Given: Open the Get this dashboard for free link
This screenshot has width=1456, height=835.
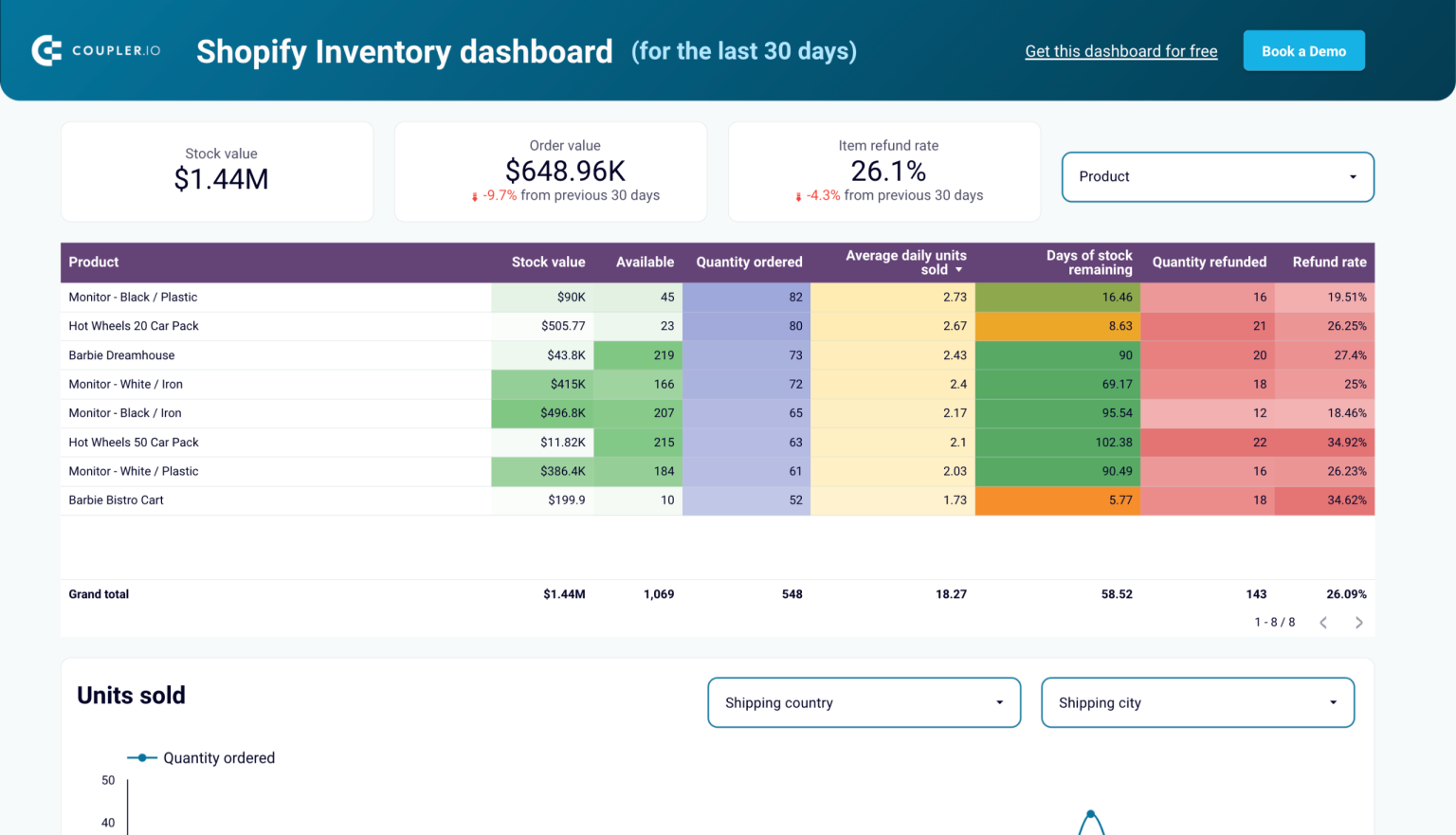Looking at the screenshot, I should coord(1120,50).
